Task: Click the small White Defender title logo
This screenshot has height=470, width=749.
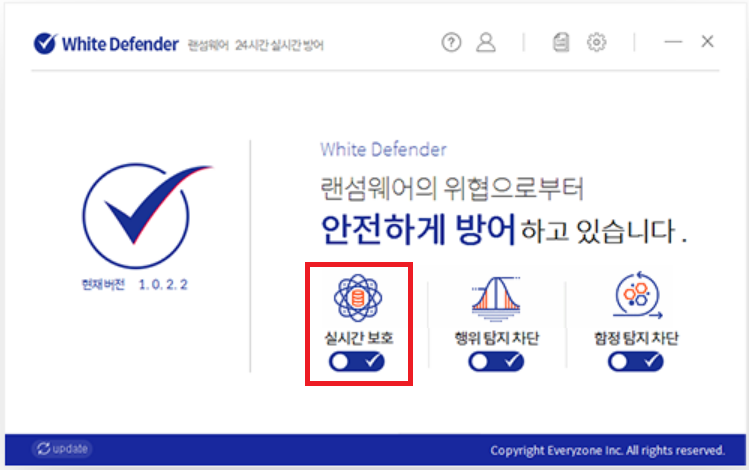Action: tap(106, 44)
